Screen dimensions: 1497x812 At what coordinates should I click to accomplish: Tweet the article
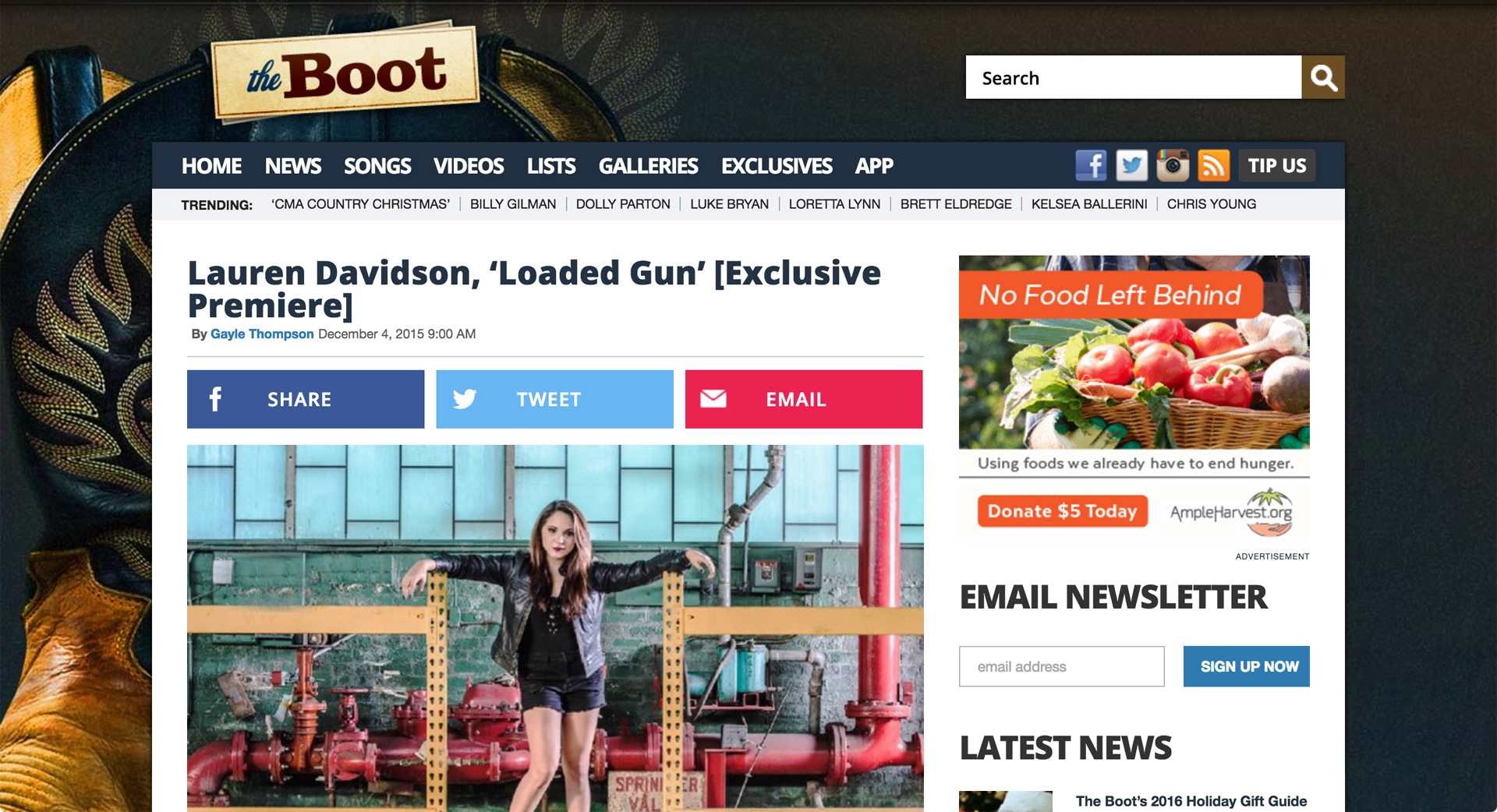click(x=554, y=399)
